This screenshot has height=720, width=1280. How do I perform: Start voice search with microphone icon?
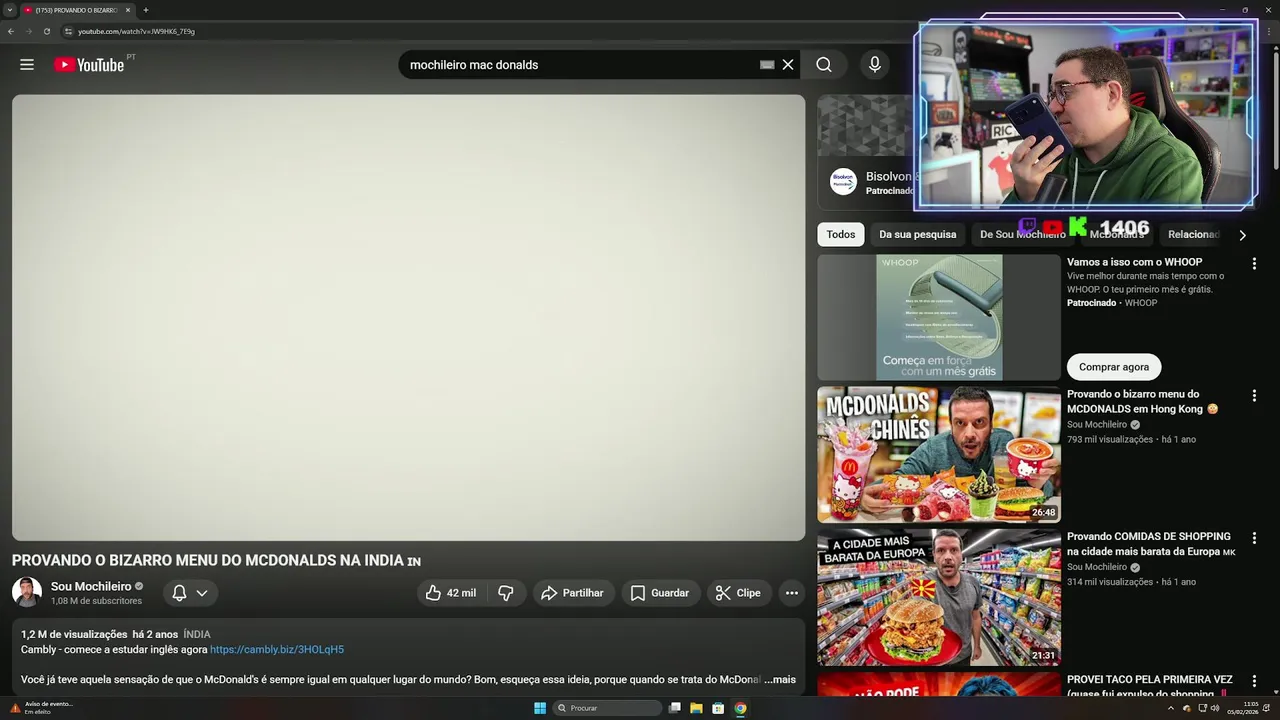point(875,65)
